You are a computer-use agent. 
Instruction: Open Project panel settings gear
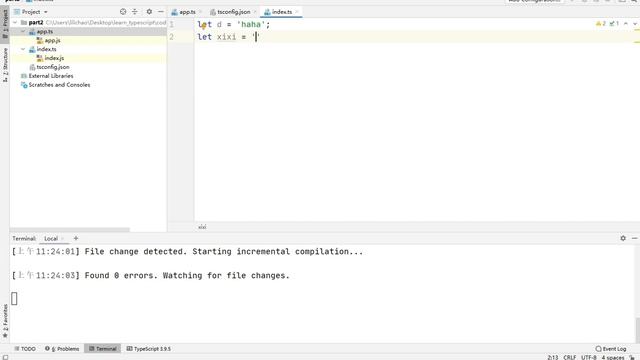(149, 12)
